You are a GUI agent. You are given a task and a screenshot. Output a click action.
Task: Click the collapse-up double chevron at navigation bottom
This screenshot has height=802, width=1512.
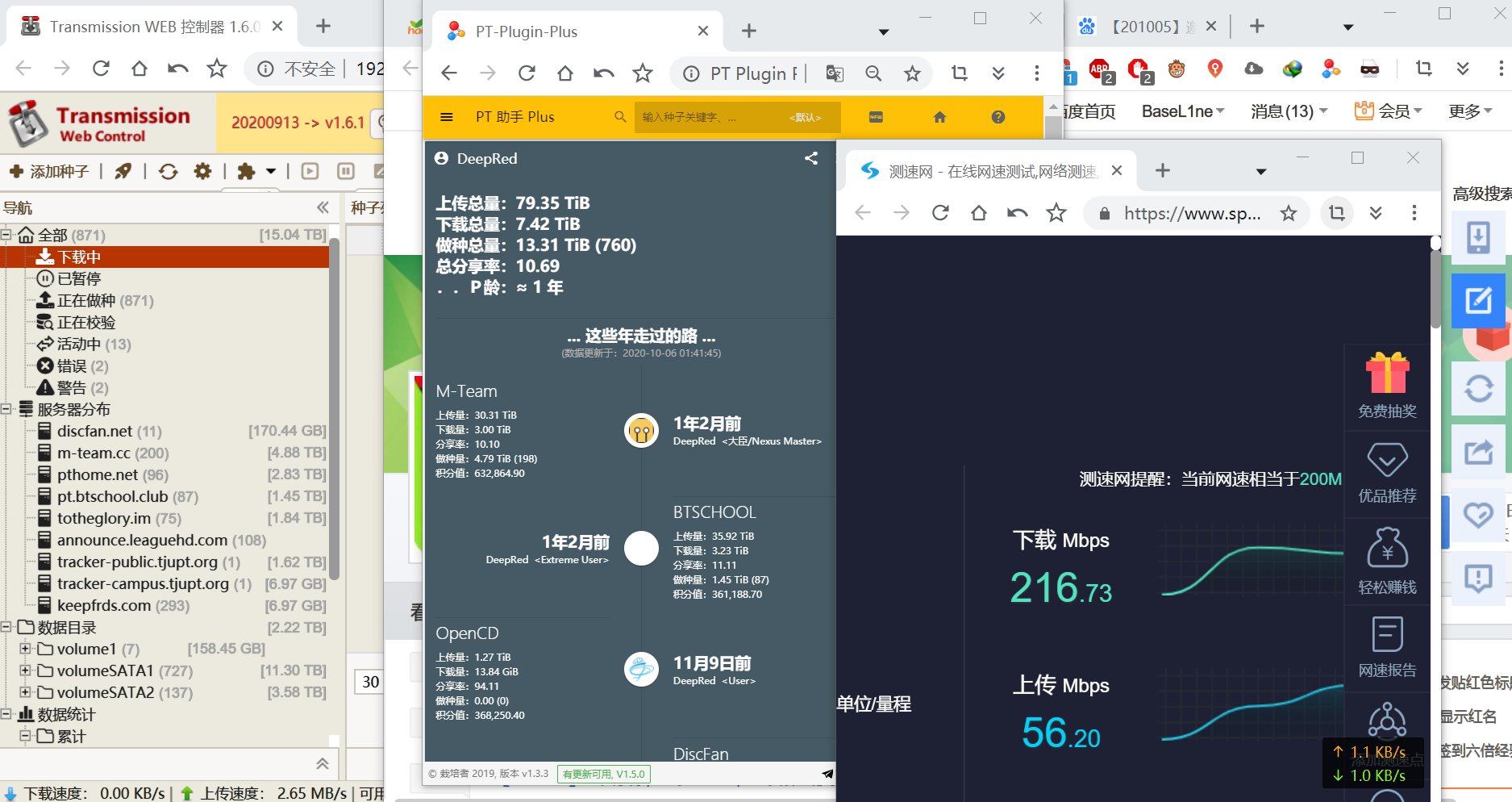[x=323, y=763]
